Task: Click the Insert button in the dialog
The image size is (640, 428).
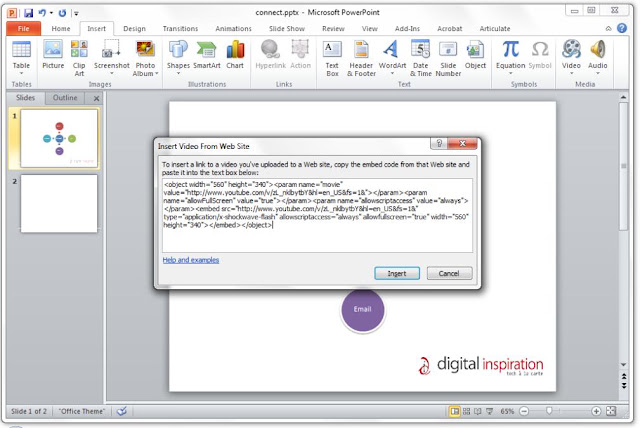Action: (397, 273)
